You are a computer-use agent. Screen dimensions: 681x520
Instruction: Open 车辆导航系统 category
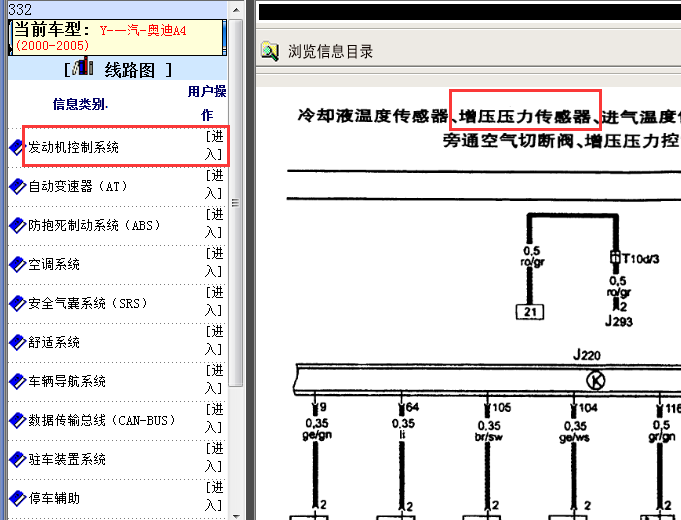pos(67,381)
